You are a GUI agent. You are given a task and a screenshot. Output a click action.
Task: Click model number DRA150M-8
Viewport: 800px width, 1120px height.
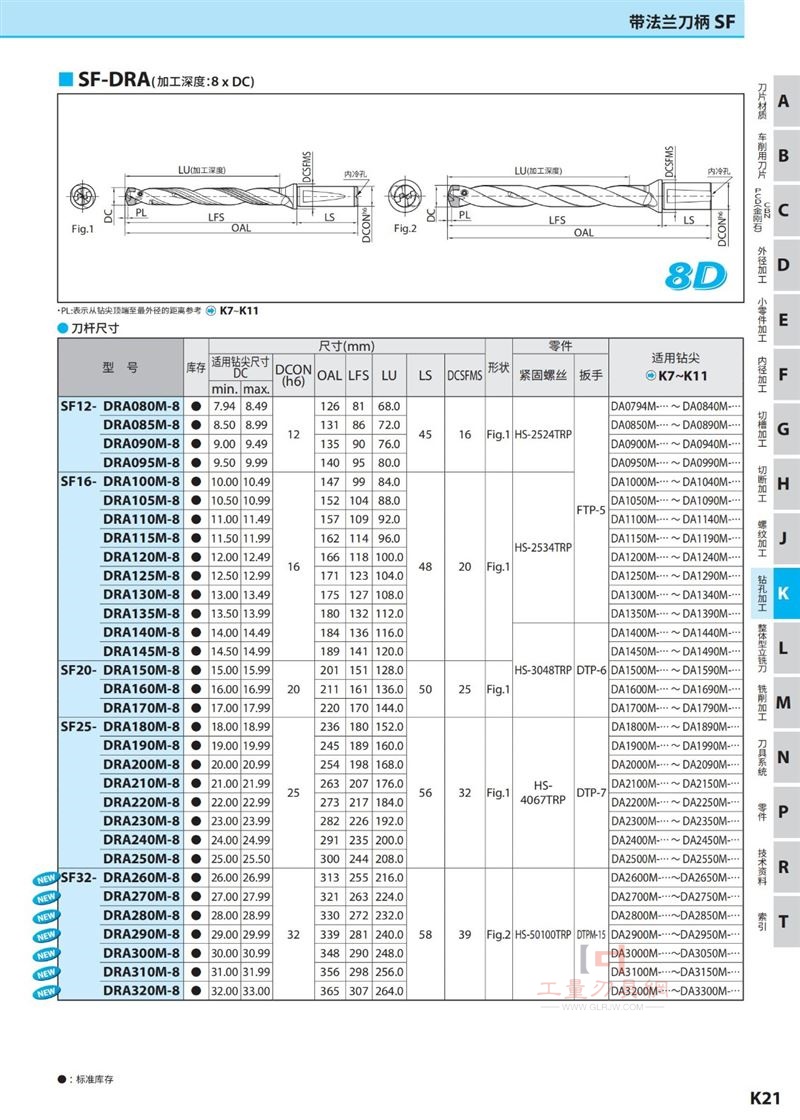coord(141,670)
